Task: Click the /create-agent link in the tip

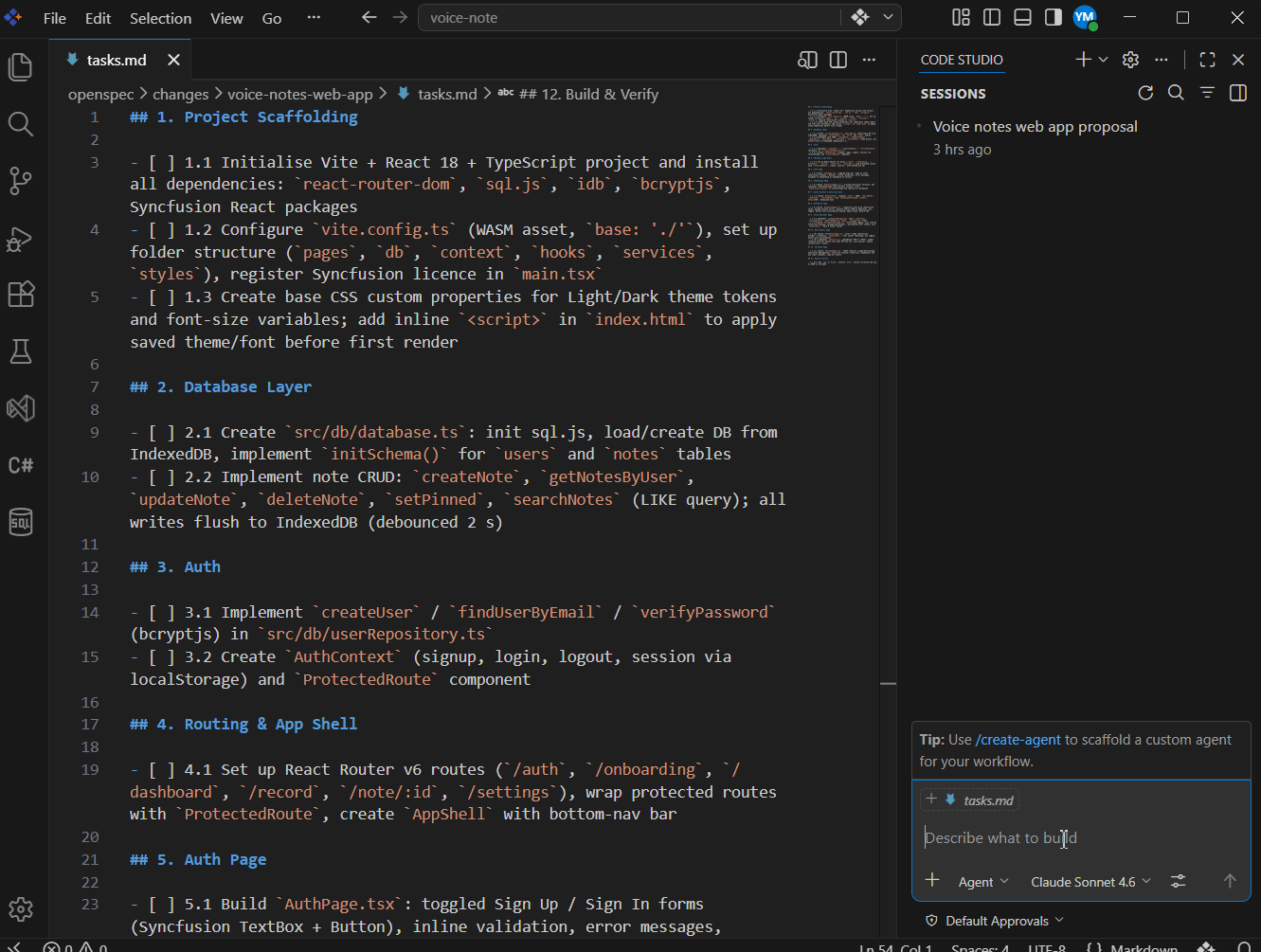Action: (x=1018, y=739)
